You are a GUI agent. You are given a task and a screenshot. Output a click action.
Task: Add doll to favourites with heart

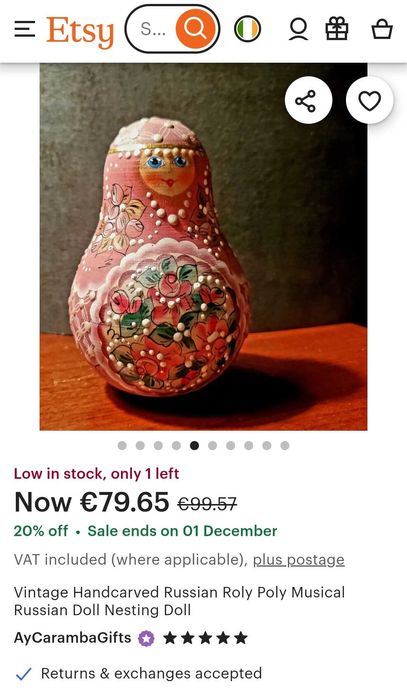coord(370,100)
